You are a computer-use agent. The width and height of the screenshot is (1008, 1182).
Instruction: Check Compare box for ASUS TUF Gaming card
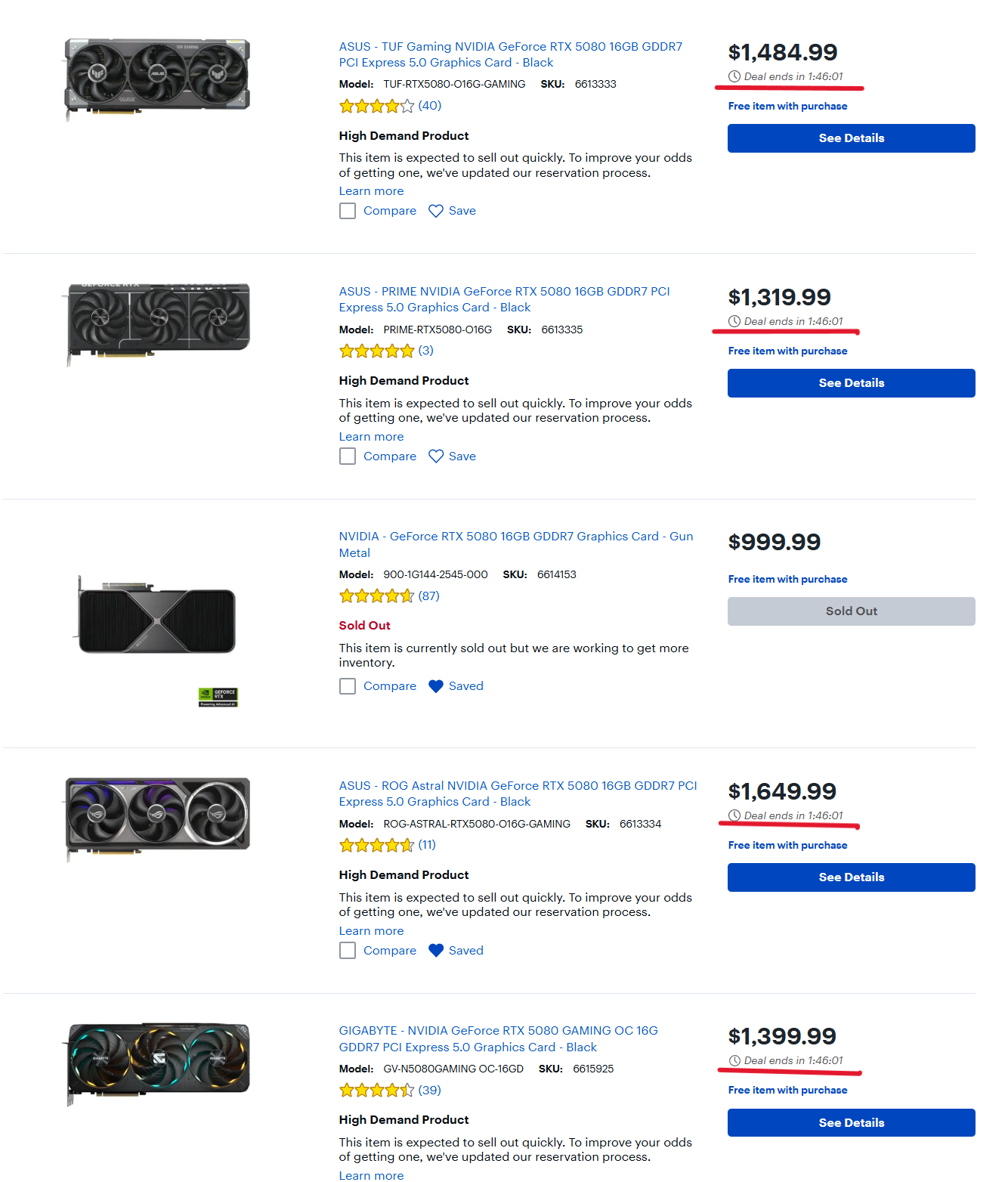(x=348, y=211)
